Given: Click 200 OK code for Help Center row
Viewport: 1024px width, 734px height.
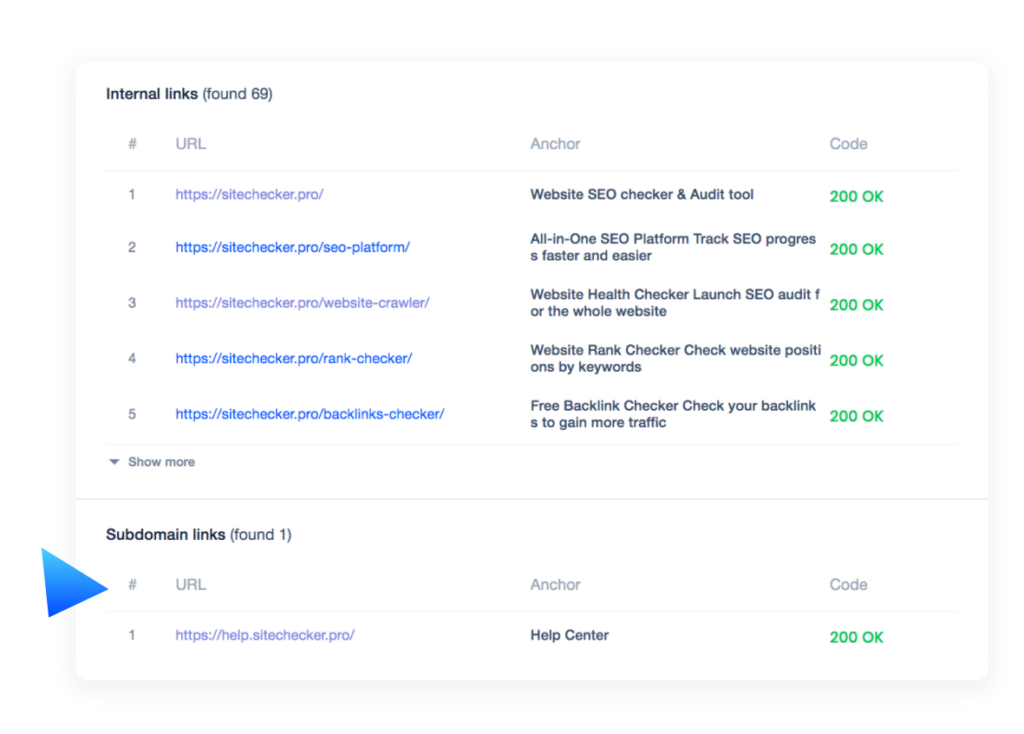Looking at the screenshot, I should (x=856, y=637).
